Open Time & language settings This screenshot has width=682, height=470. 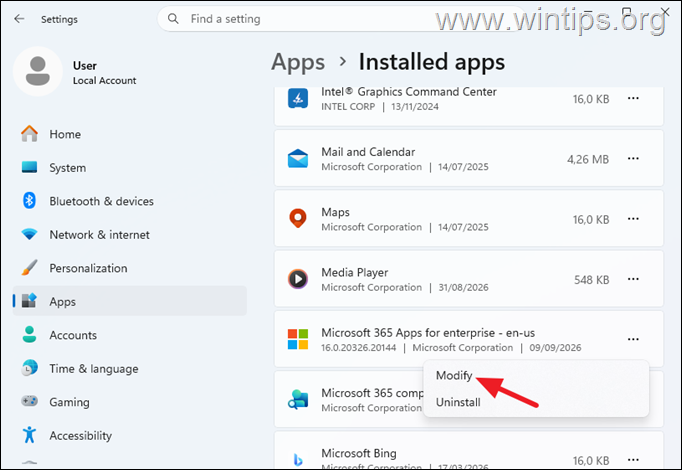pyautogui.click(x=130, y=368)
